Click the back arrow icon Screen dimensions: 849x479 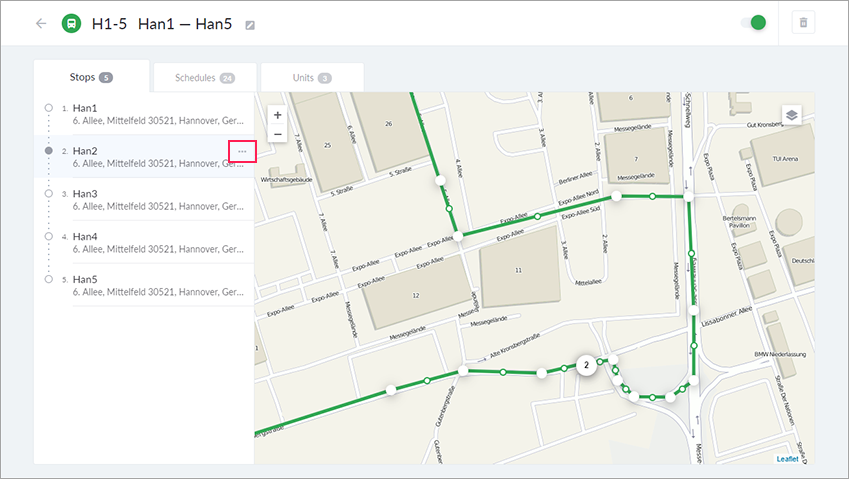pos(40,23)
